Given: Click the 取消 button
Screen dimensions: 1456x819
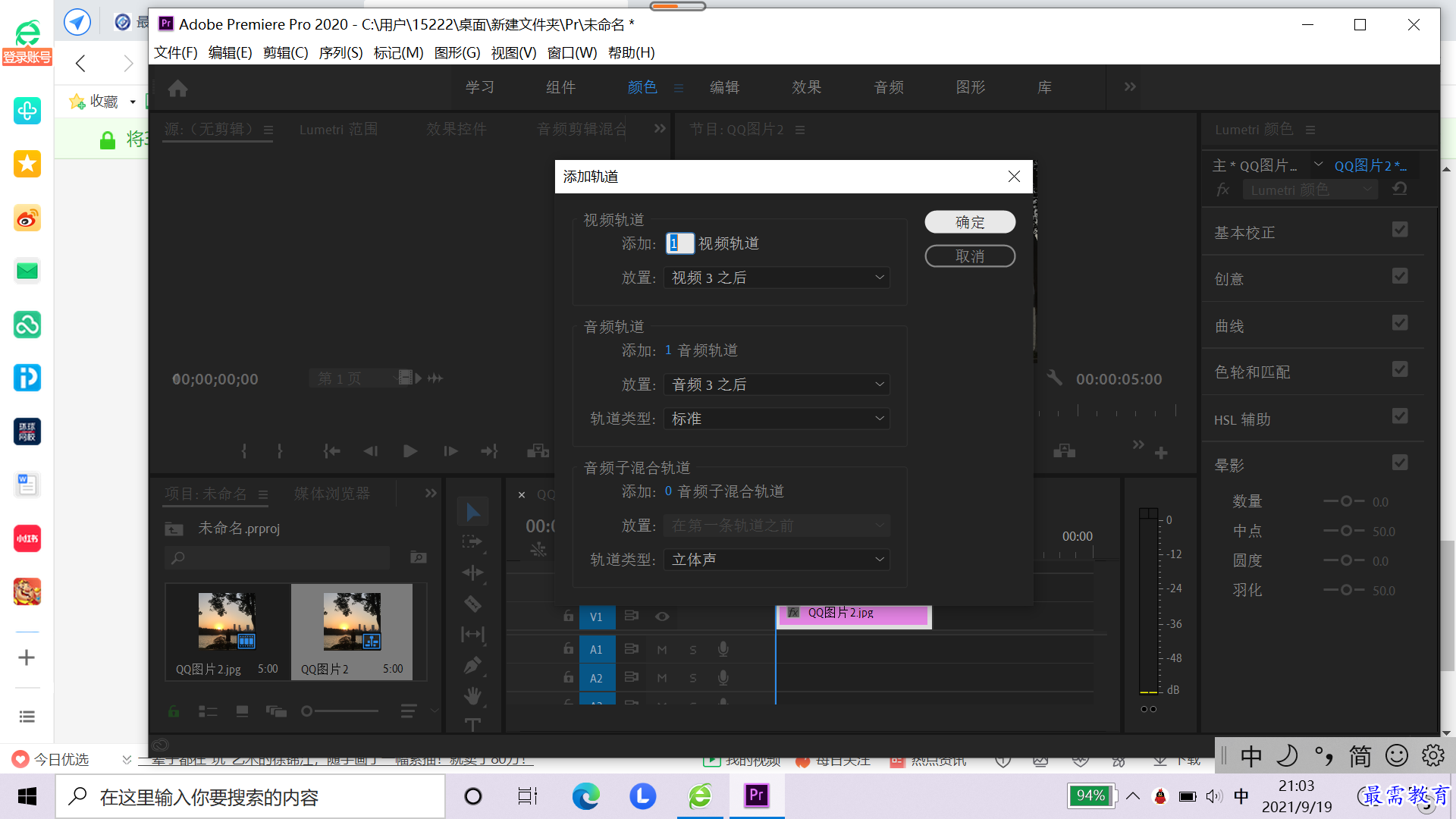Looking at the screenshot, I should coord(970,256).
